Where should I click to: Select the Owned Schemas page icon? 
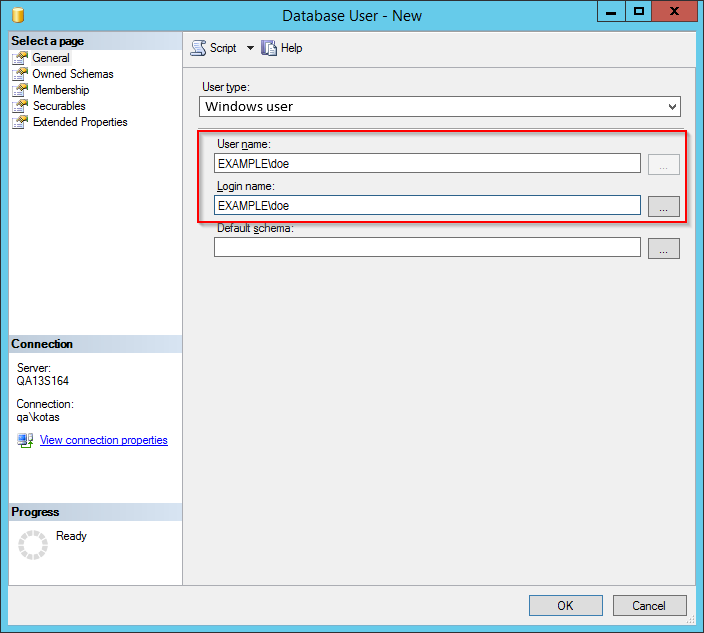click(20, 74)
